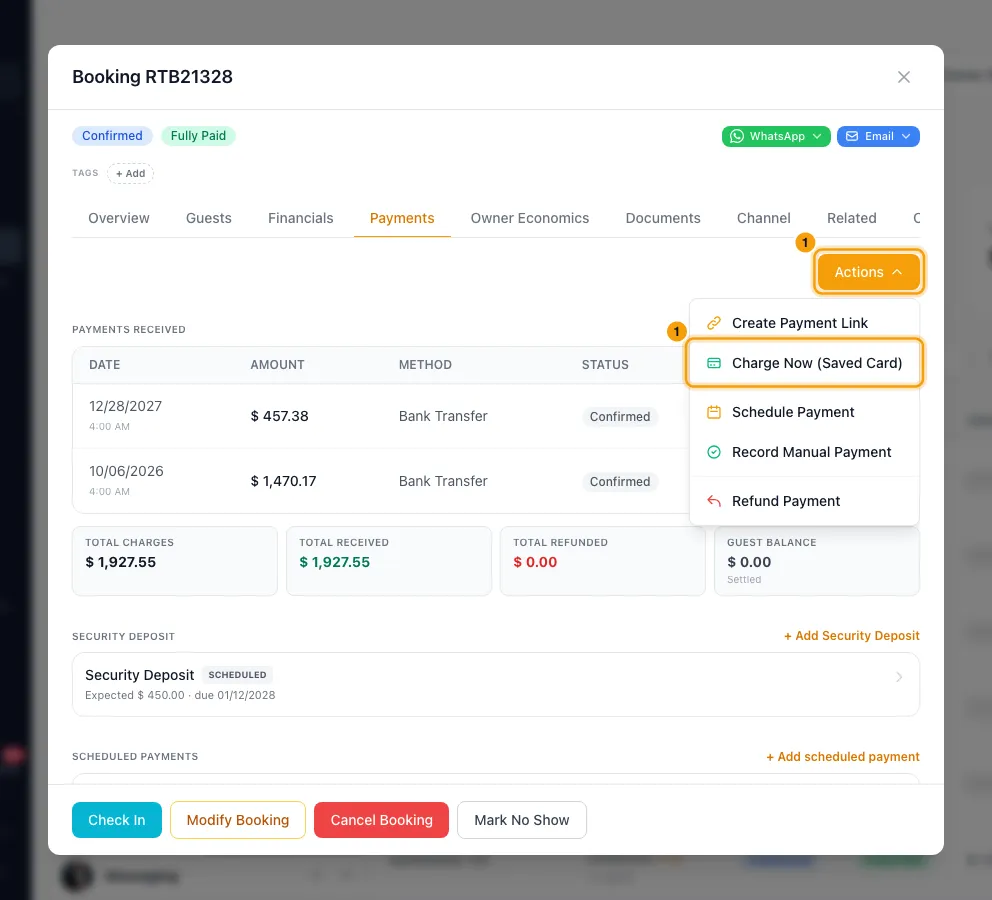Close the Booking RTB21328 dialog
Screen dimensions: 992x900
pos(903,77)
